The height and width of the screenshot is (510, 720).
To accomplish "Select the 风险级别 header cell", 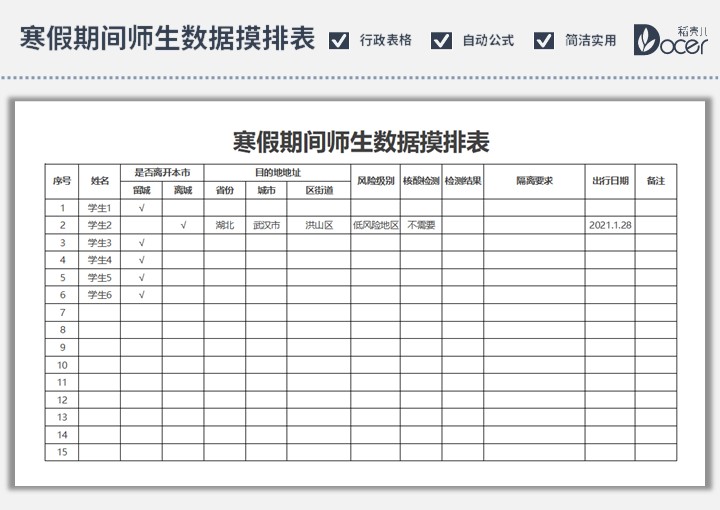I will pos(376,181).
